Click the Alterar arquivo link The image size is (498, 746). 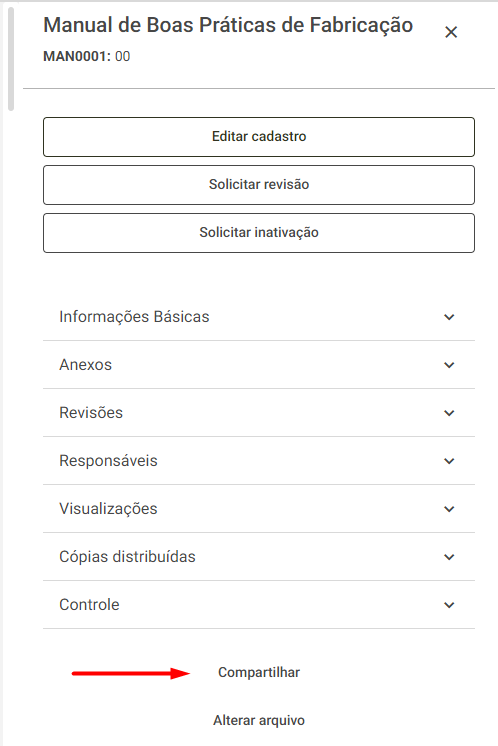(259, 720)
